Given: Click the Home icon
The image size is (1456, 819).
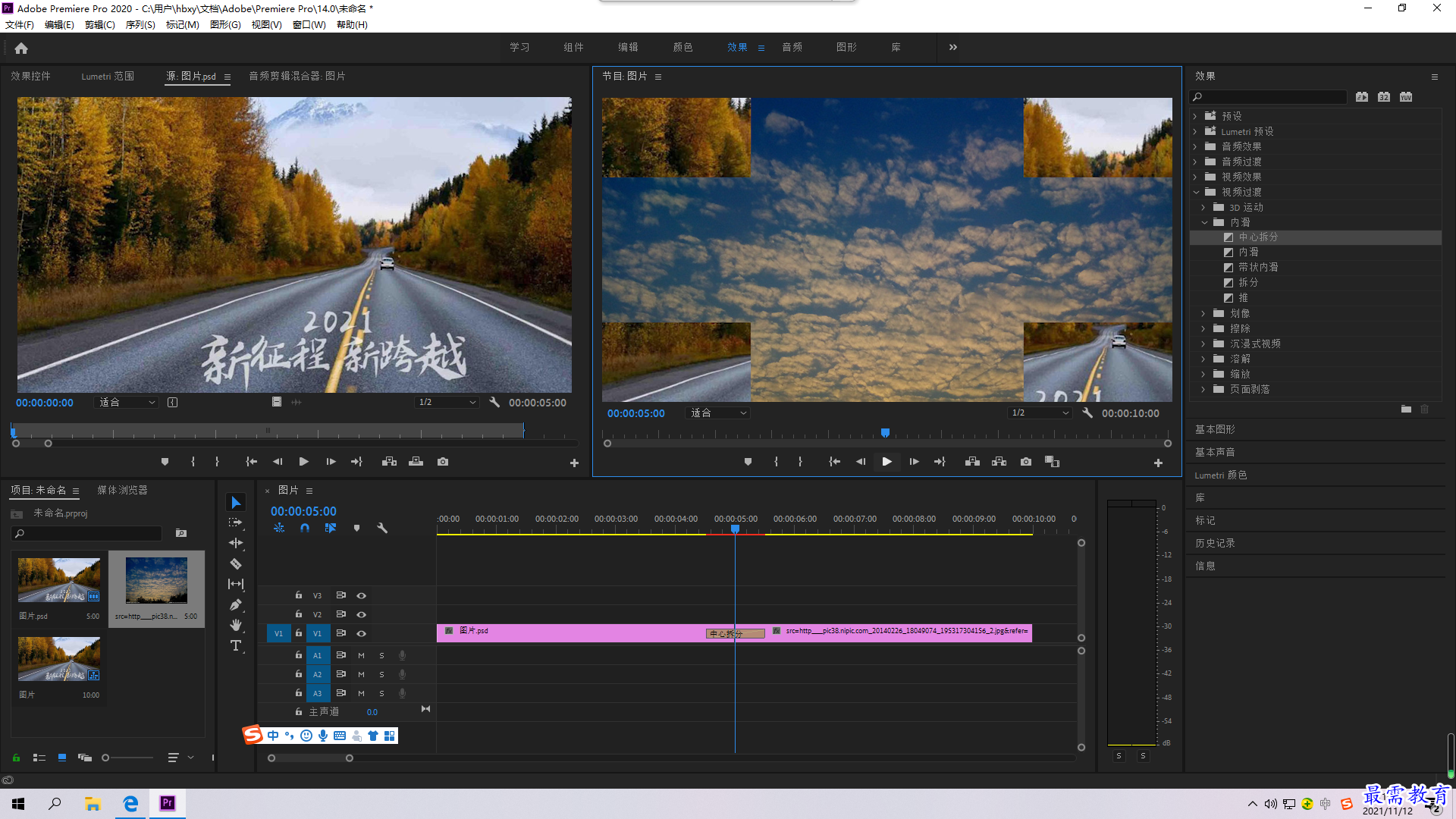Looking at the screenshot, I should click(x=21, y=48).
